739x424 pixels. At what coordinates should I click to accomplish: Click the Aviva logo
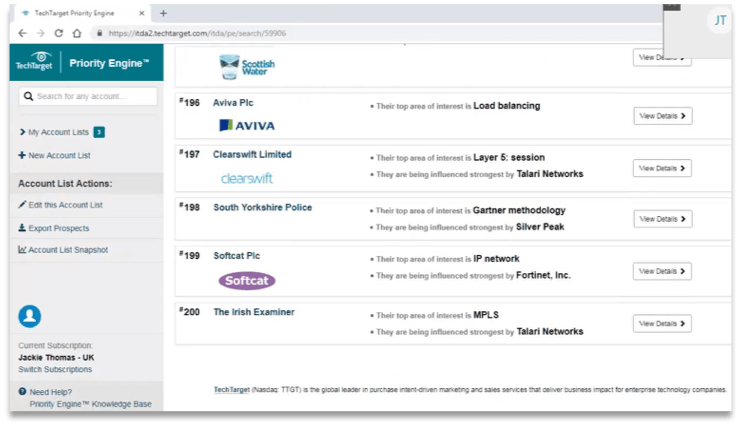coord(247,125)
